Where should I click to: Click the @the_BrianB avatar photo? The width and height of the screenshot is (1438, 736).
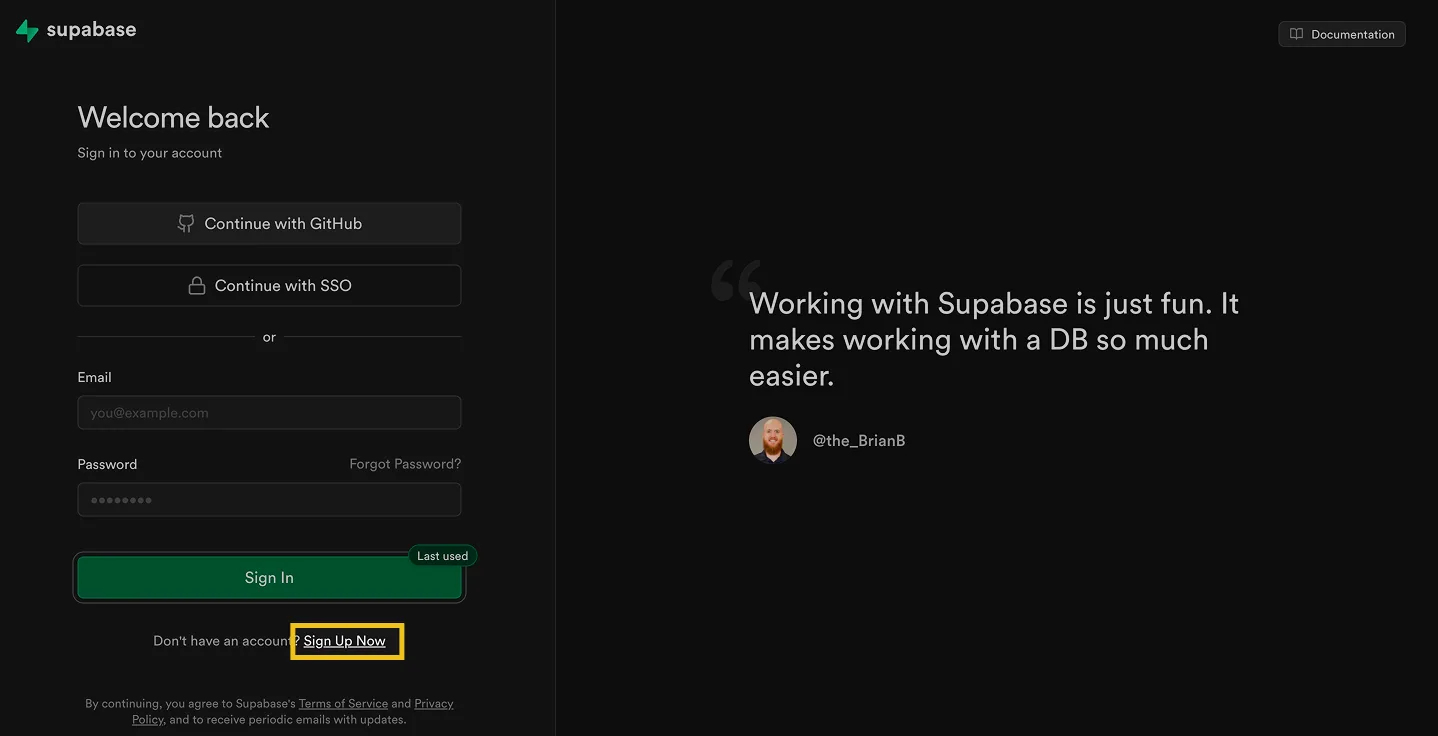[773, 440]
